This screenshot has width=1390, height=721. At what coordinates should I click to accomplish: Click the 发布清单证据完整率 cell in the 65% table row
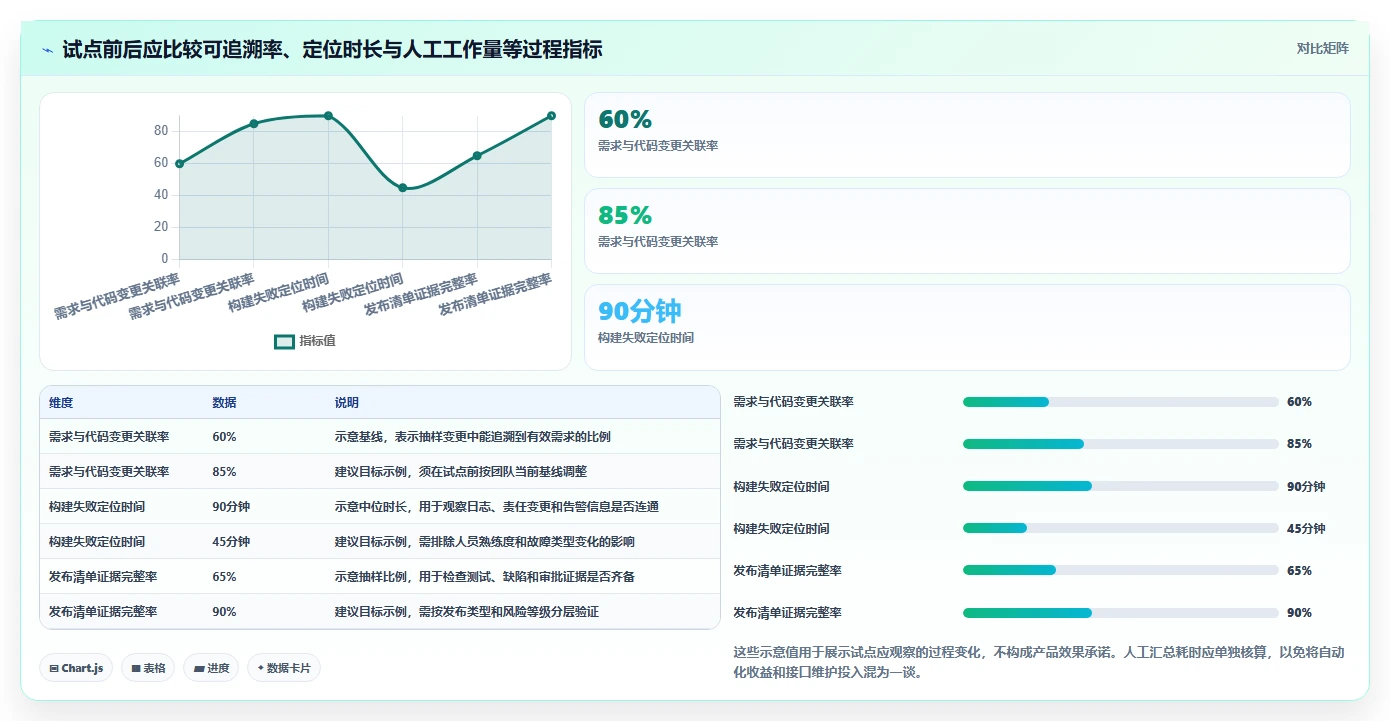pyautogui.click(x=103, y=577)
